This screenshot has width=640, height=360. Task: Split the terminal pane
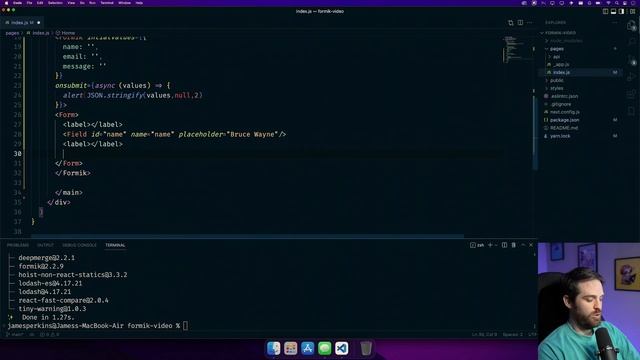[x=504, y=245]
